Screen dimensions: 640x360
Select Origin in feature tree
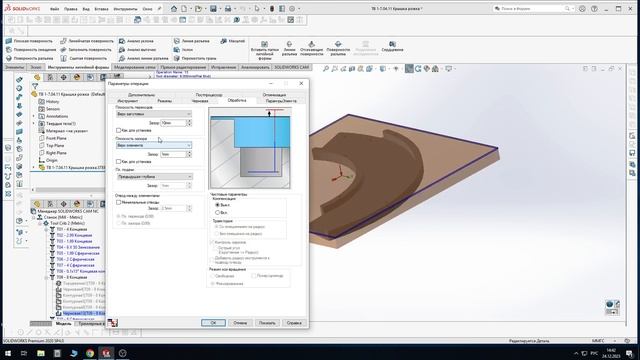52,160
